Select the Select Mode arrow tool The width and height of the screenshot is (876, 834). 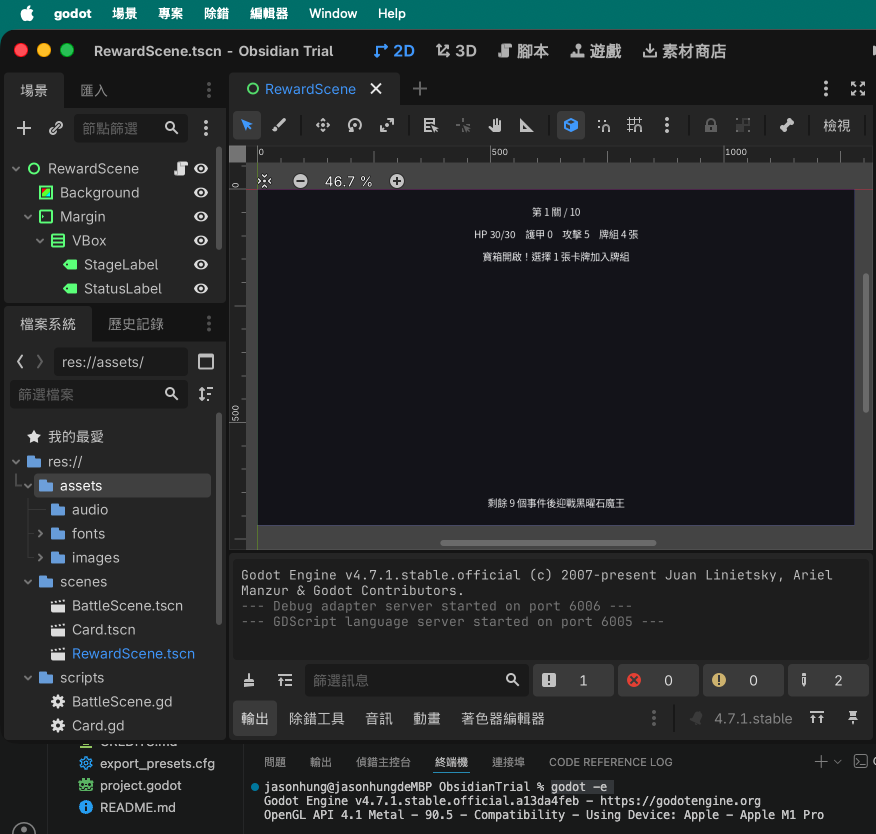pyautogui.click(x=246, y=125)
